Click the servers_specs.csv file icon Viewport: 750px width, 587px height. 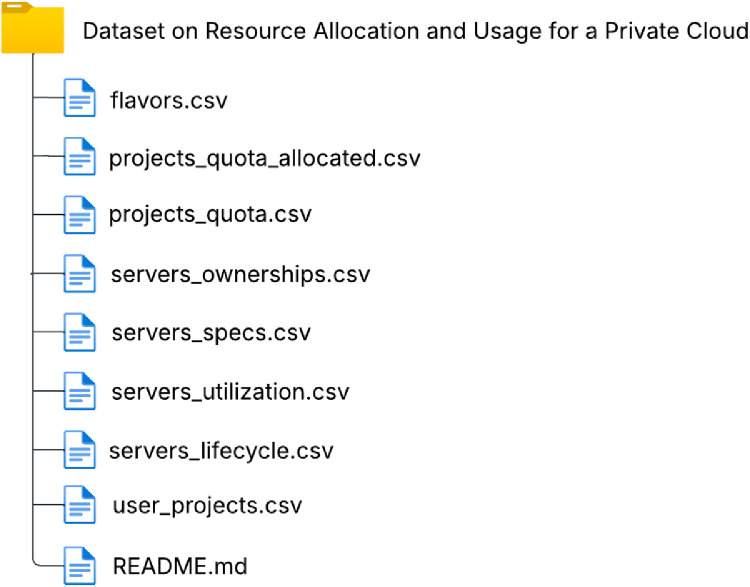(x=79, y=332)
